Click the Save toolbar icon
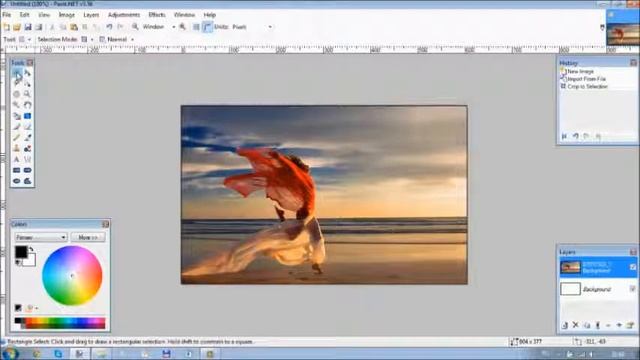Screen dimensions: 640x360 28,27
